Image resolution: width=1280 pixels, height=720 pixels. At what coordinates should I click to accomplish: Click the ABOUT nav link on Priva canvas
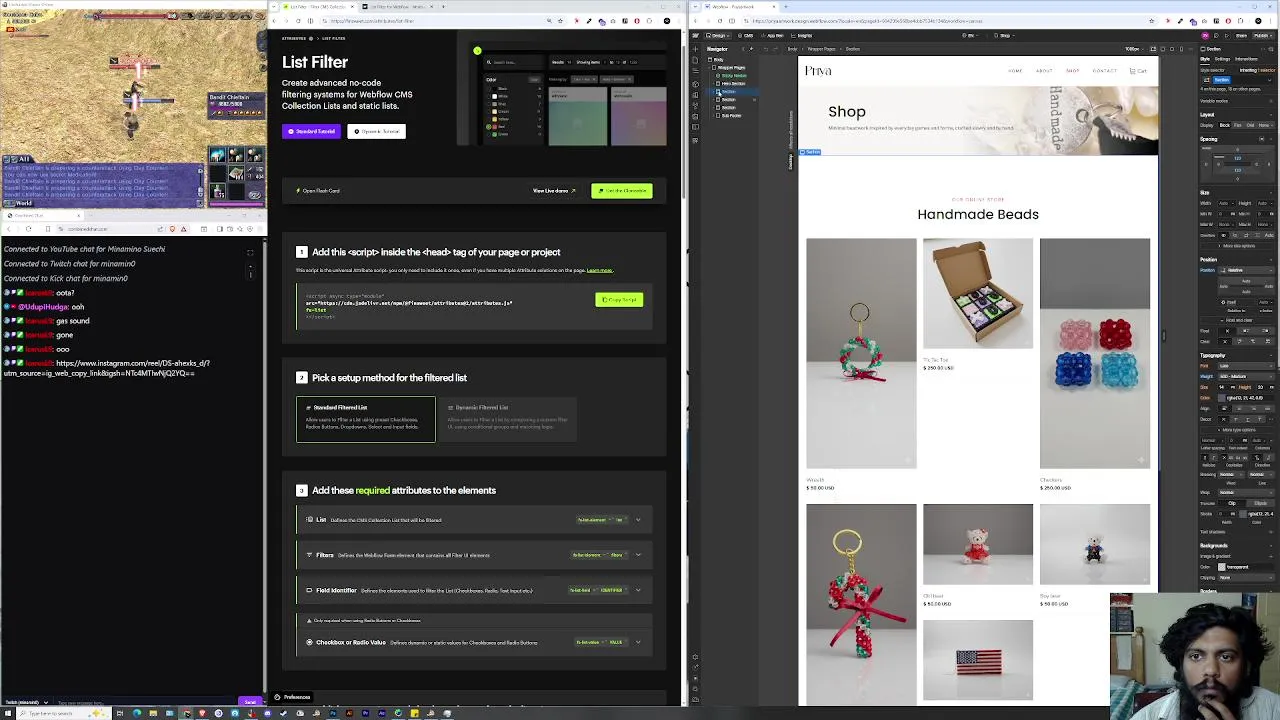coord(1044,70)
